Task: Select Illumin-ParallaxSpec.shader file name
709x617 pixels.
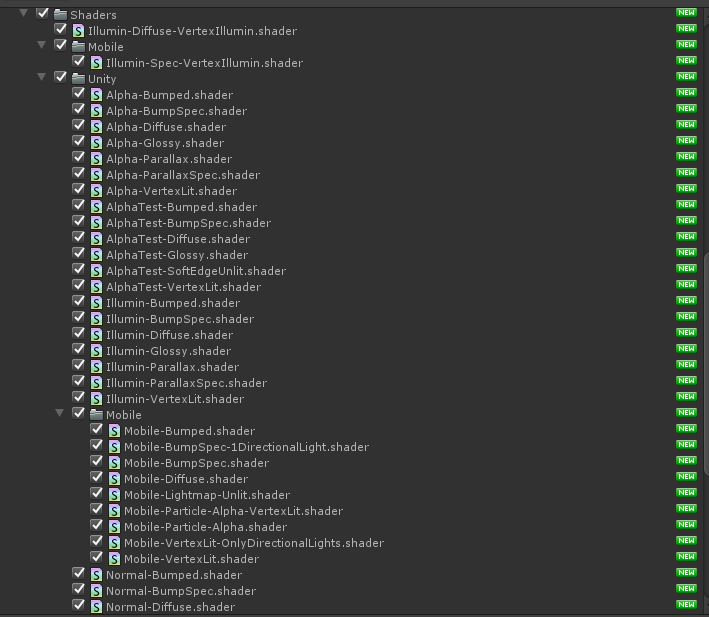Action: (x=186, y=383)
